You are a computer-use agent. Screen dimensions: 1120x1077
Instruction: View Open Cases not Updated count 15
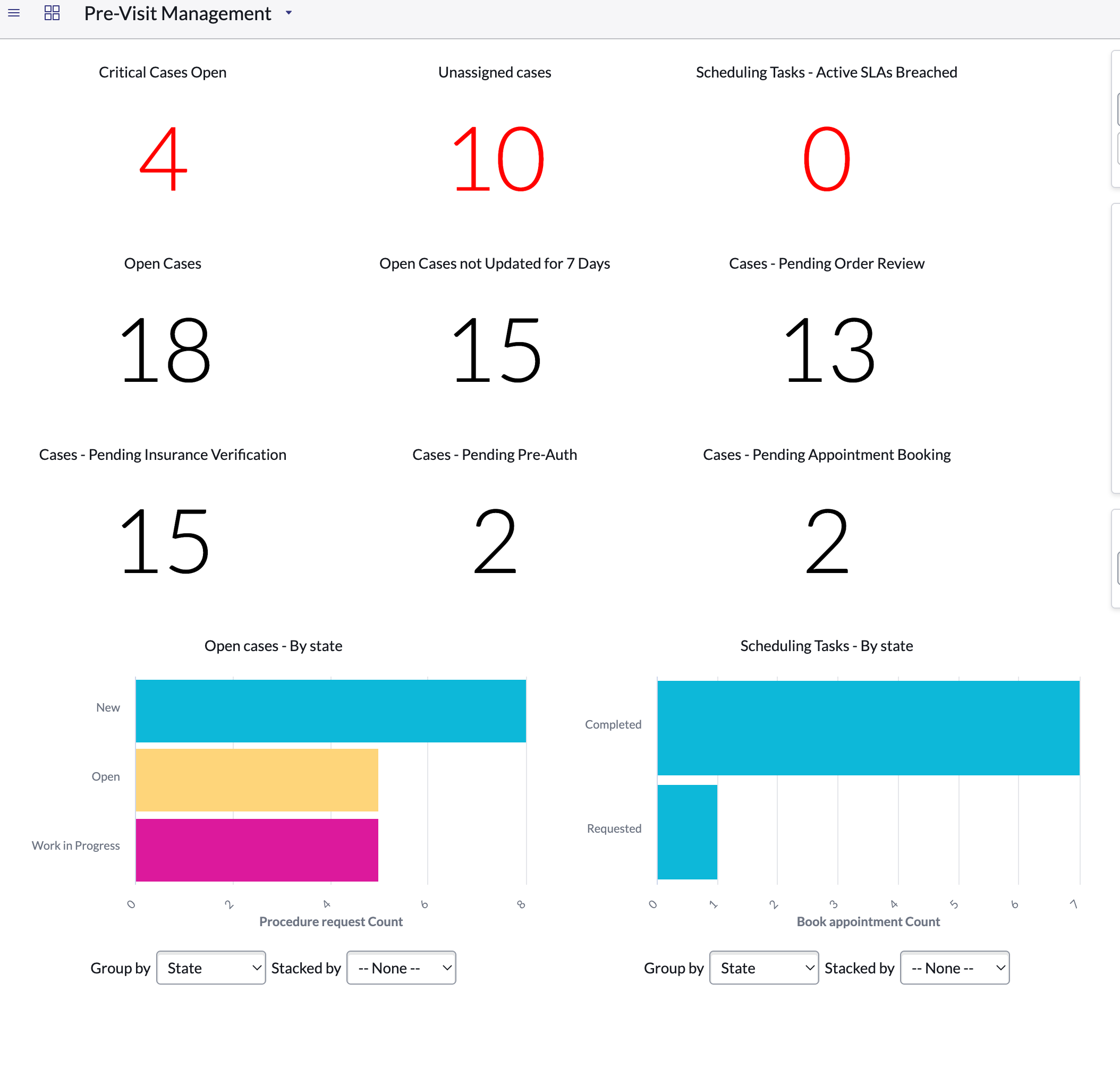(496, 350)
